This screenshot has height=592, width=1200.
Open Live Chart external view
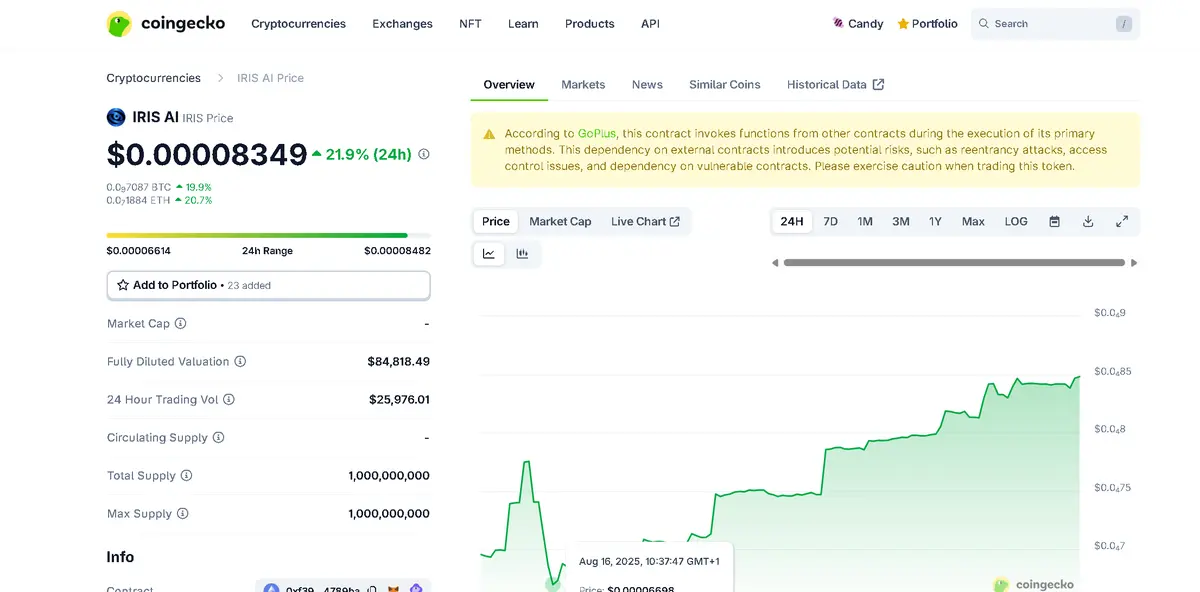coord(645,221)
